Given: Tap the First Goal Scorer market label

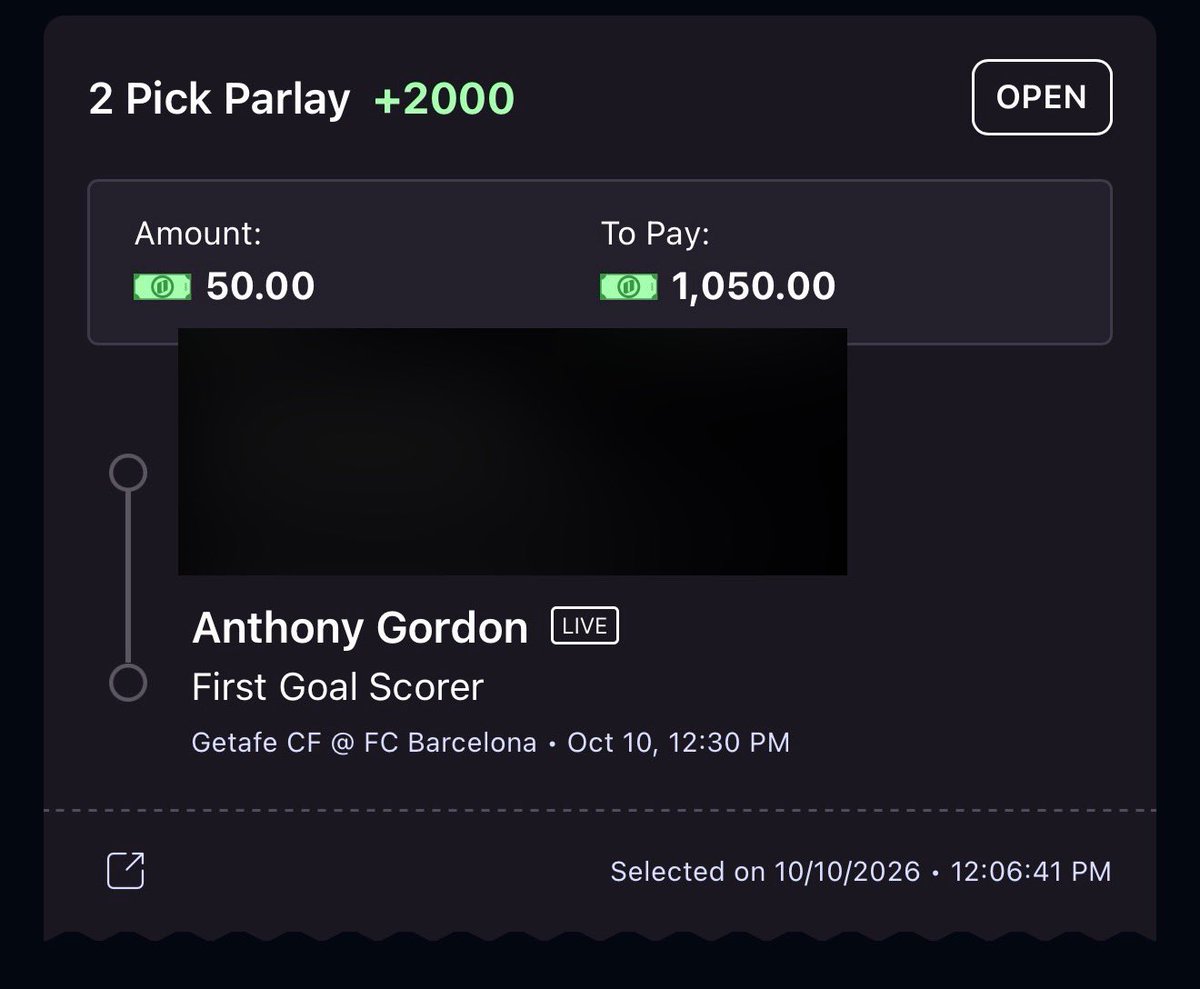Looking at the screenshot, I should [338, 687].
